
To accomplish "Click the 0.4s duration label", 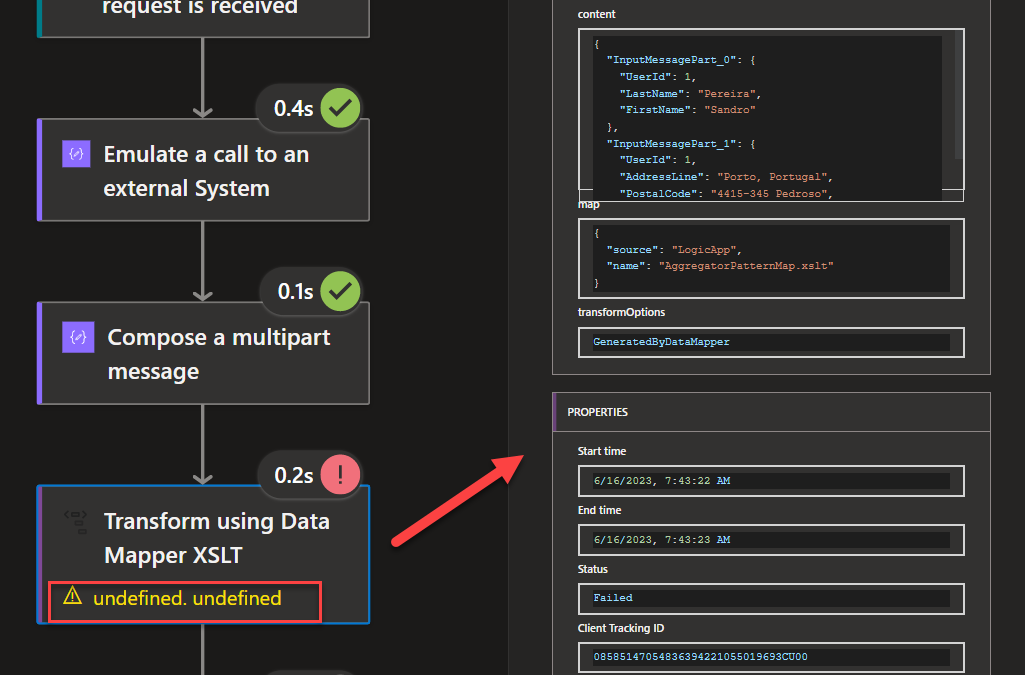I will pyautogui.click(x=294, y=108).
